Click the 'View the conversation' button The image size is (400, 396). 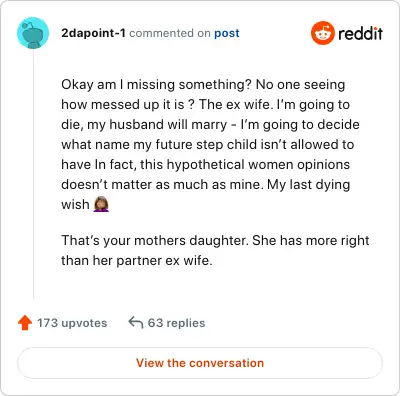click(200, 363)
